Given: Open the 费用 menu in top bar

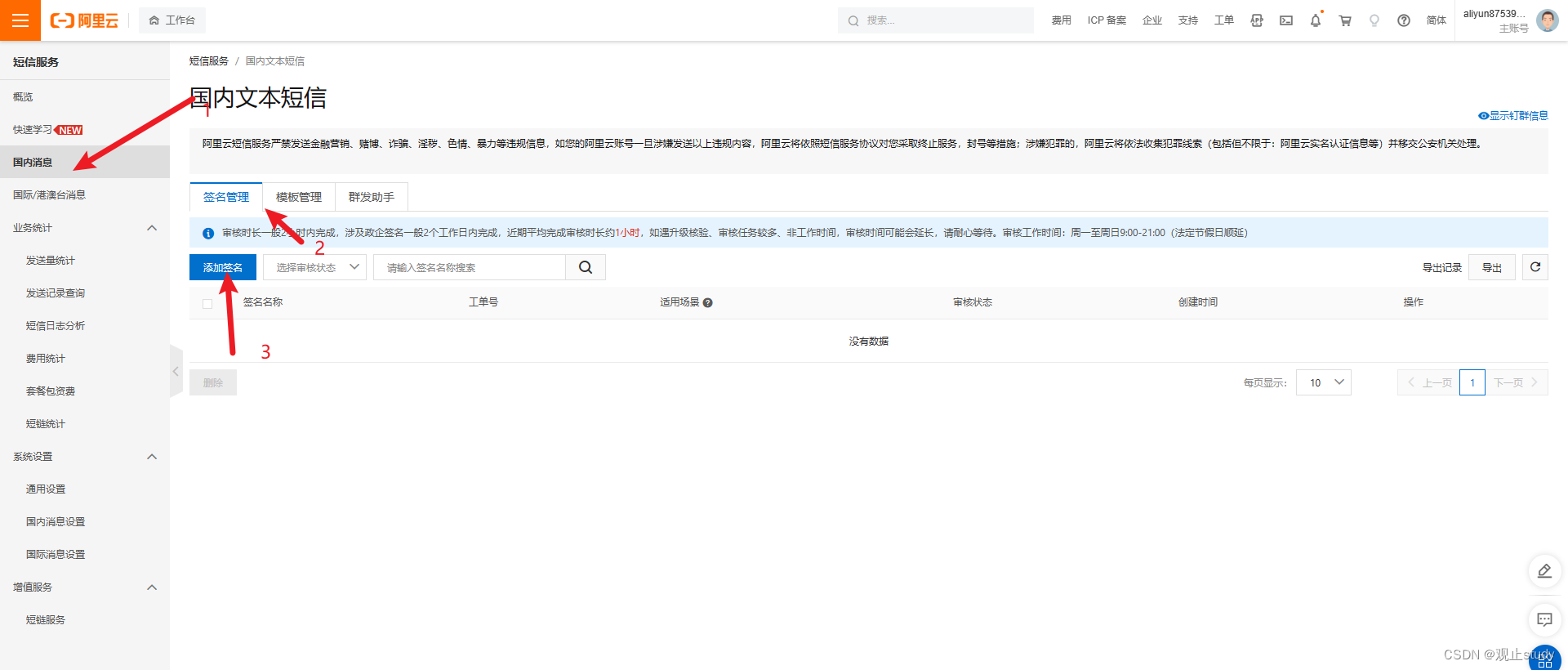Looking at the screenshot, I should coord(1061,20).
